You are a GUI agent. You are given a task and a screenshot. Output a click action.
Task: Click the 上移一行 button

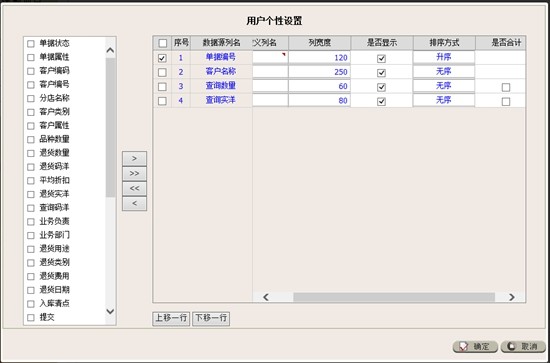[x=171, y=318]
